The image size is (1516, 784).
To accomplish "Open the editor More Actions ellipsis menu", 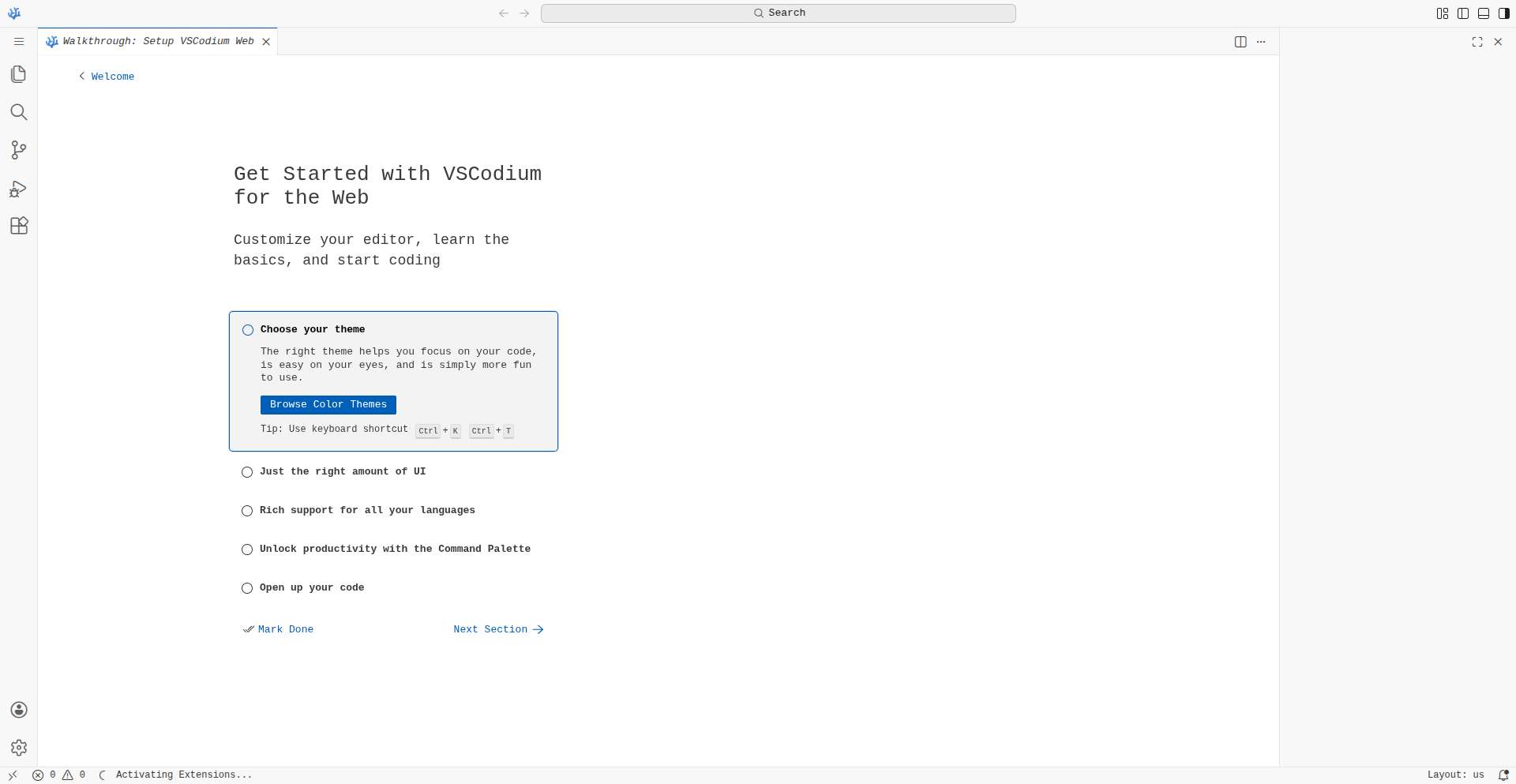I will point(1261,42).
